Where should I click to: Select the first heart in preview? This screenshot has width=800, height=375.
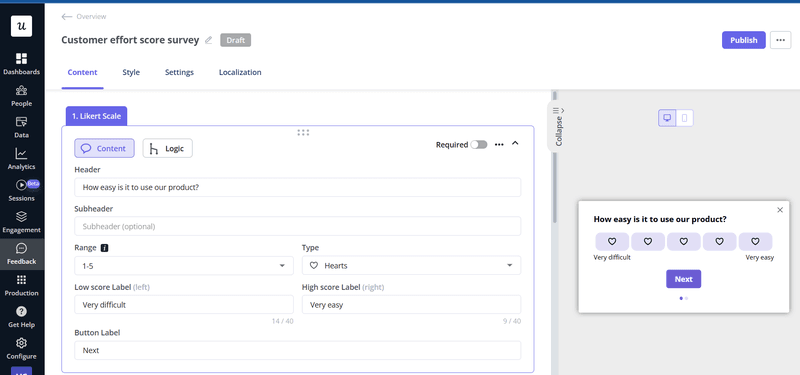click(612, 241)
